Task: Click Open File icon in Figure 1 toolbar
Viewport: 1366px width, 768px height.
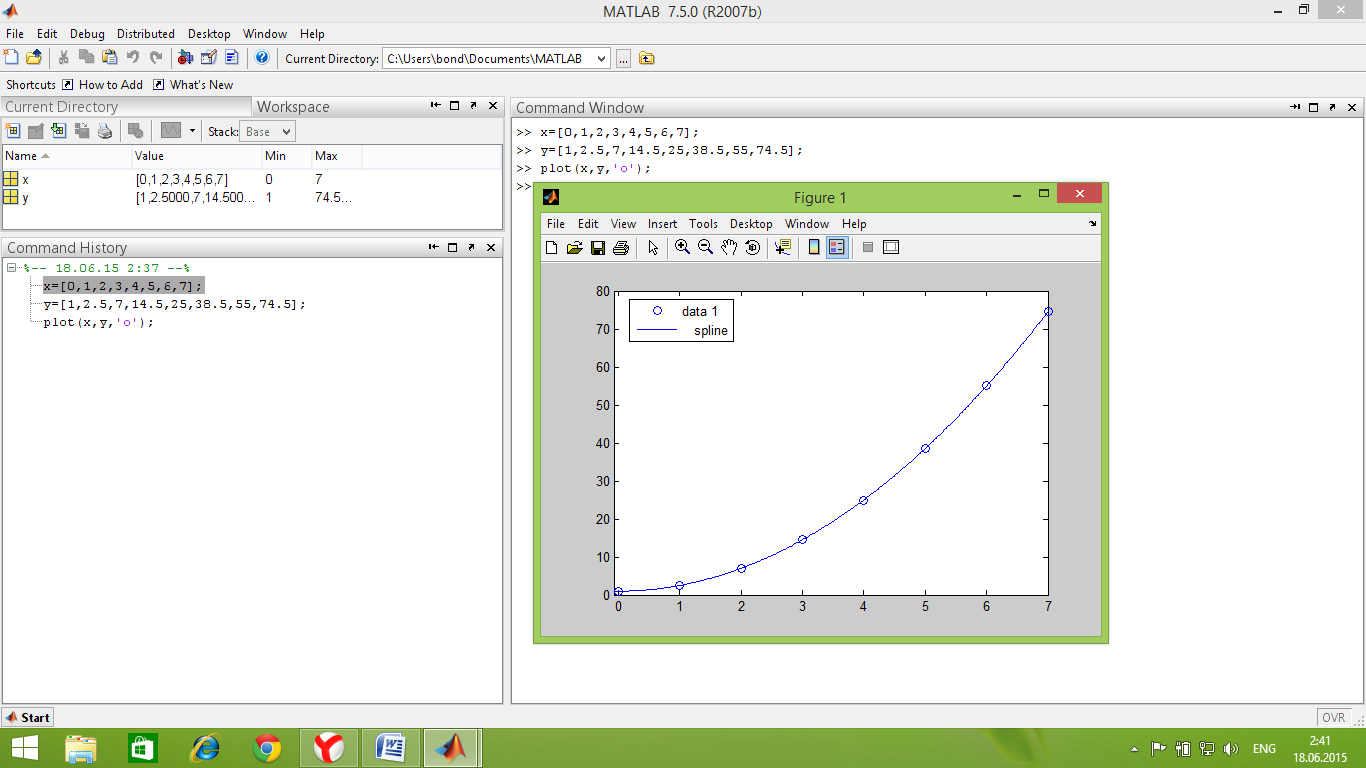Action: coord(574,247)
